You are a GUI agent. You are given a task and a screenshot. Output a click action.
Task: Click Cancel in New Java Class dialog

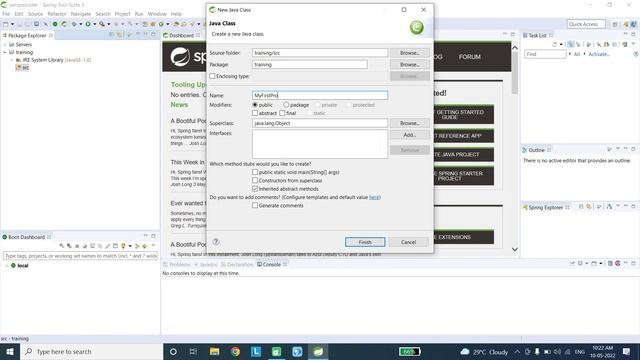pyautogui.click(x=409, y=242)
